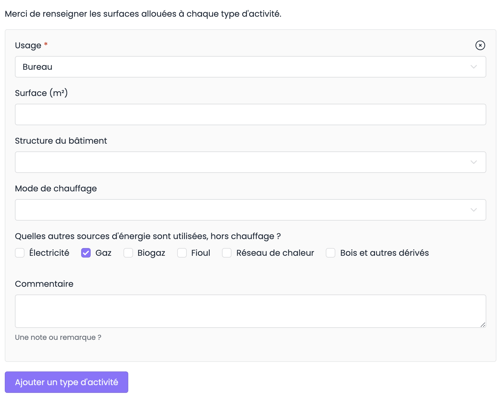Expand the Mode de chauffage dropdown
The image size is (500, 409).
point(250,210)
